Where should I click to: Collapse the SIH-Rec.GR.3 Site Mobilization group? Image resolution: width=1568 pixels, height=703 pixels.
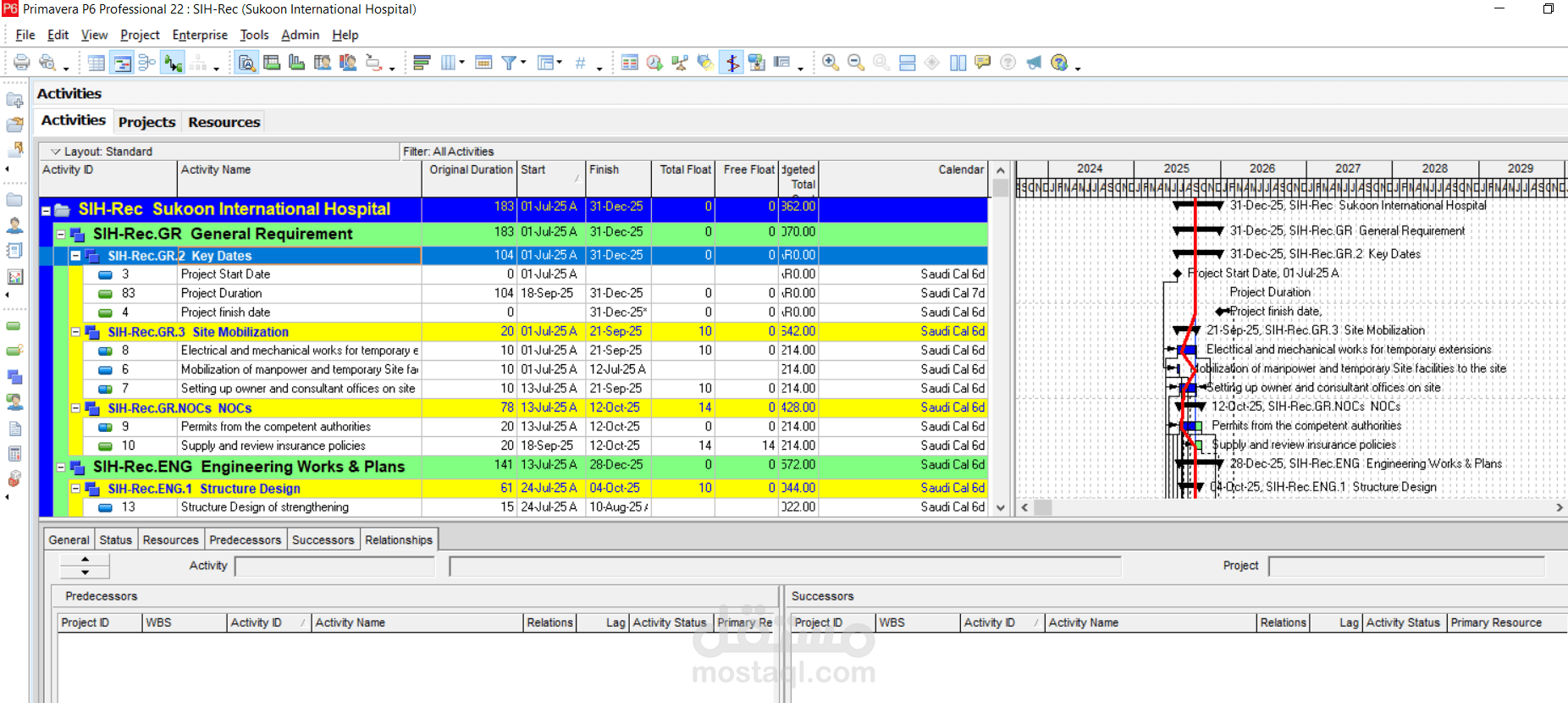point(75,332)
